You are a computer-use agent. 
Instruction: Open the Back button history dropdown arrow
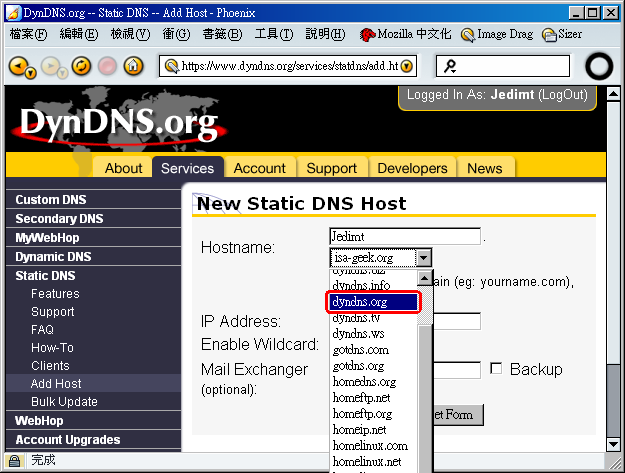30,73
